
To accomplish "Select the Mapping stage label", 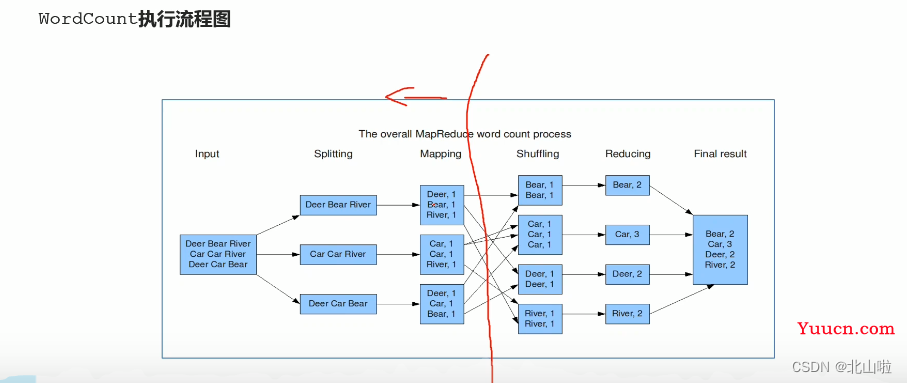I will (x=441, y=154).
